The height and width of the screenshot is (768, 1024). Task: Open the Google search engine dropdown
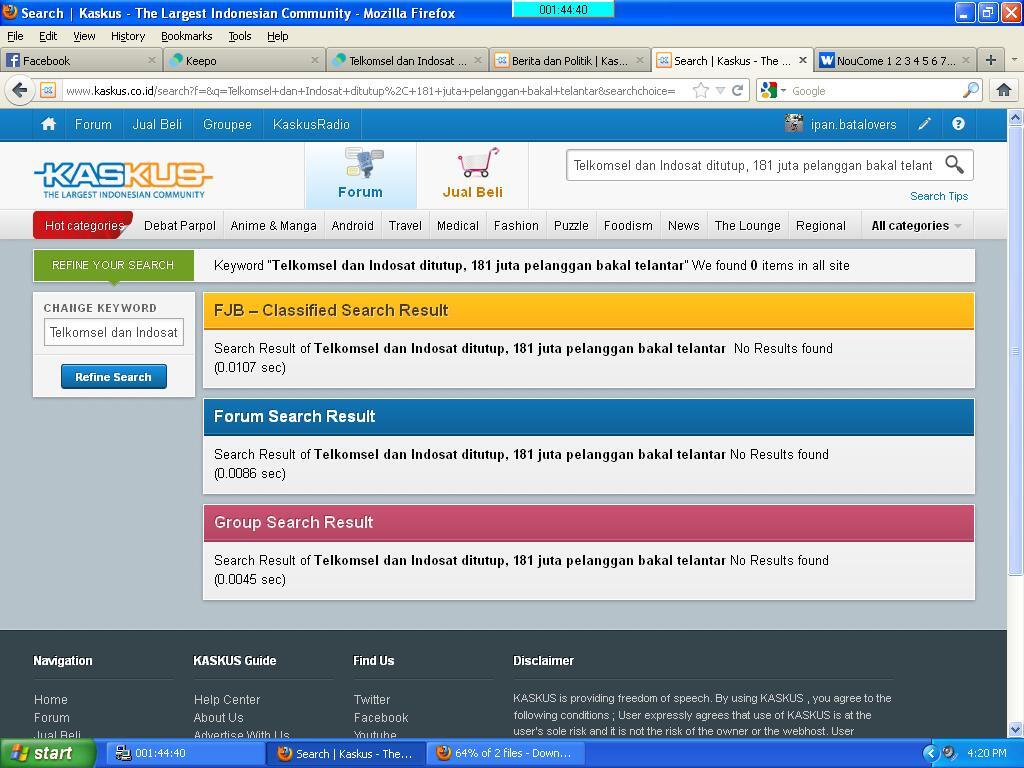pyautogui.click(x=783, y=91)
